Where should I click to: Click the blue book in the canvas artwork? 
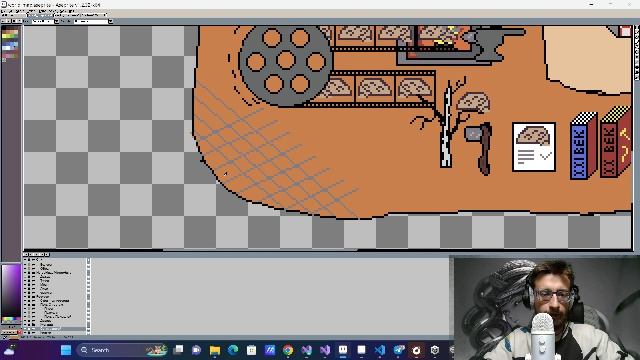(x=584, y=146)
